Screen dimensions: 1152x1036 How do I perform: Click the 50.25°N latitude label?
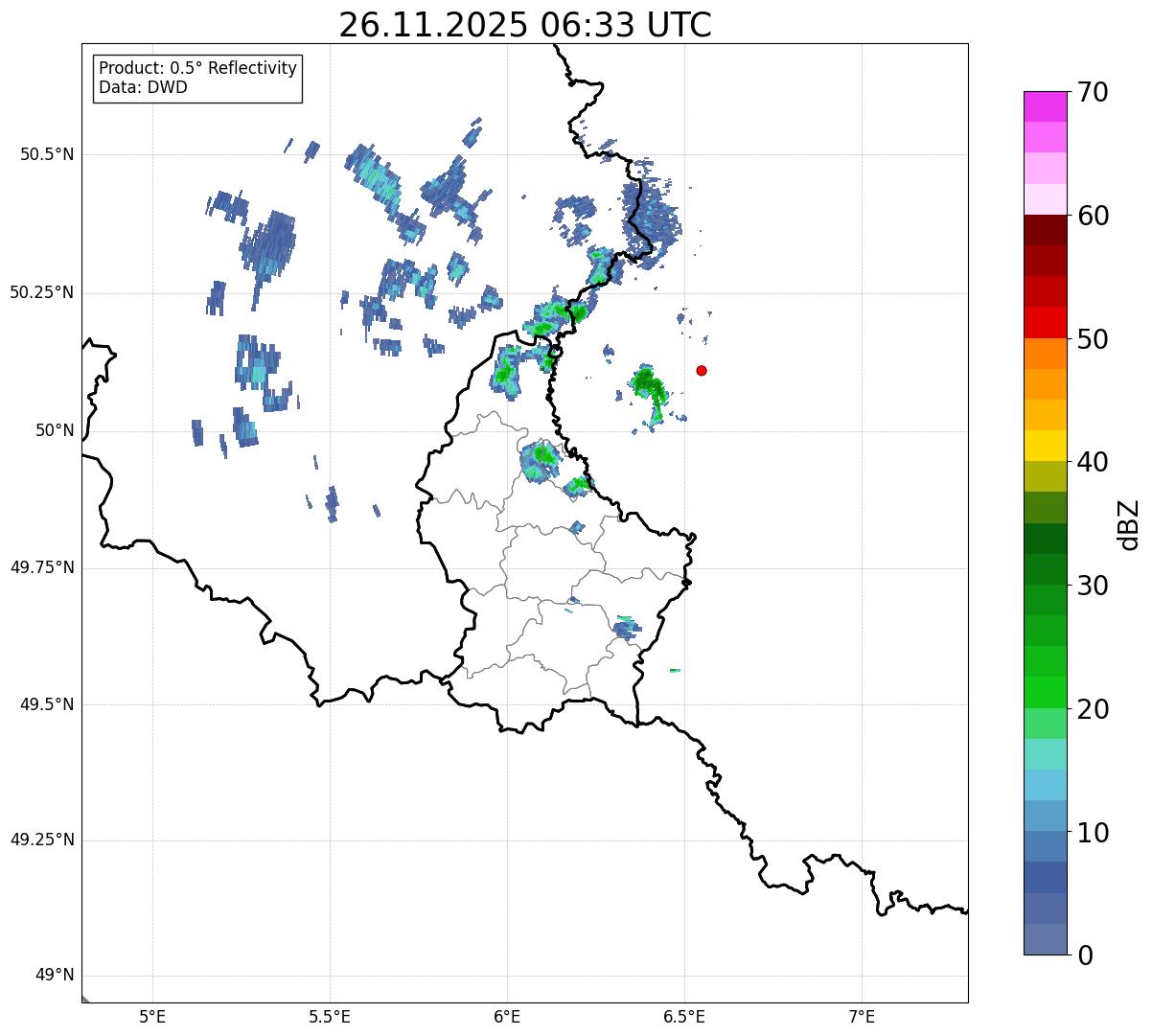point(42,292)
